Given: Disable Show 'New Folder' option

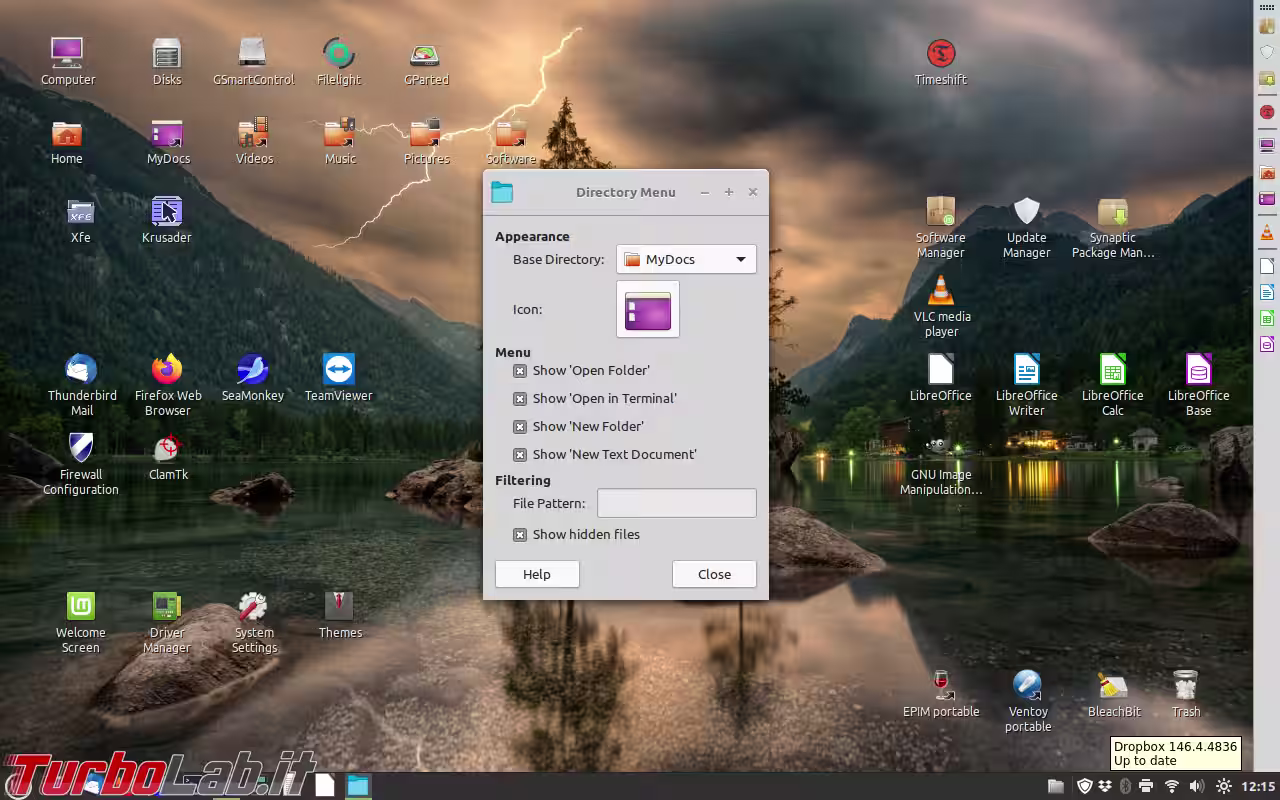Looking at the screenshot, I should (x=520, y=427).
